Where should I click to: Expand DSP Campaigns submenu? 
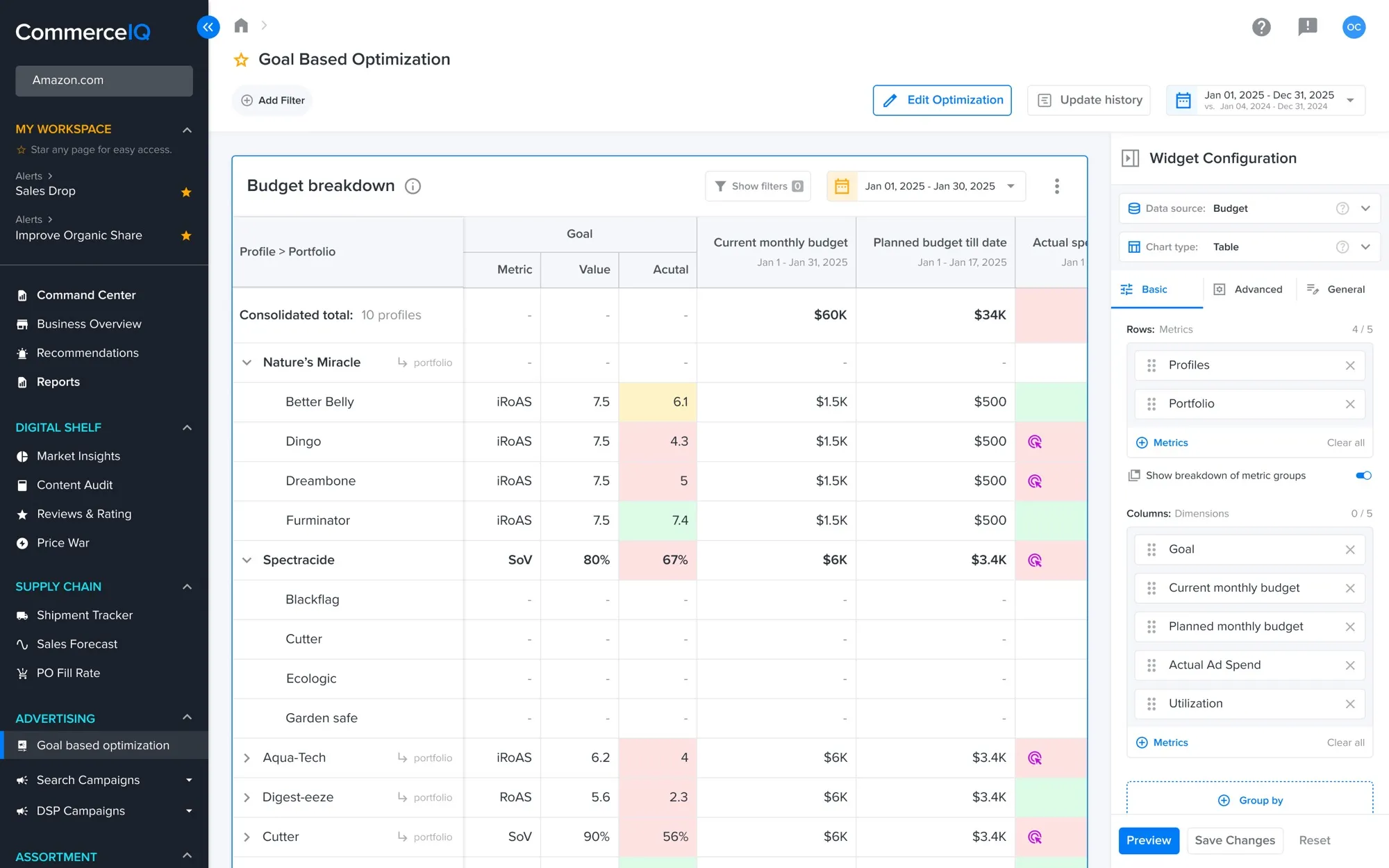[189, 811]
